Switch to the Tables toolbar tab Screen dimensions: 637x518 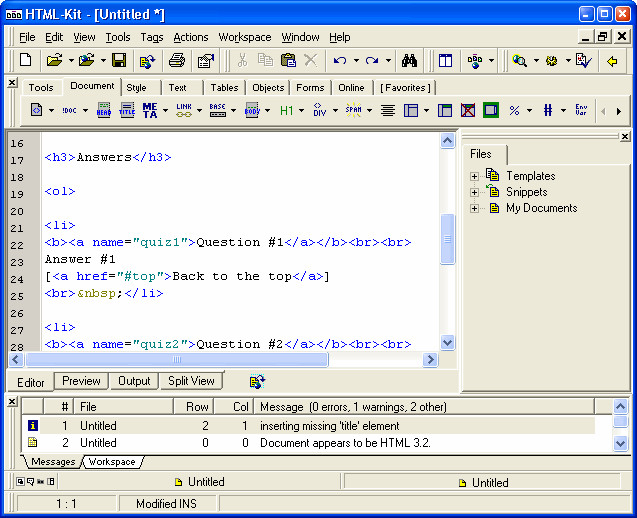(224, 88)
